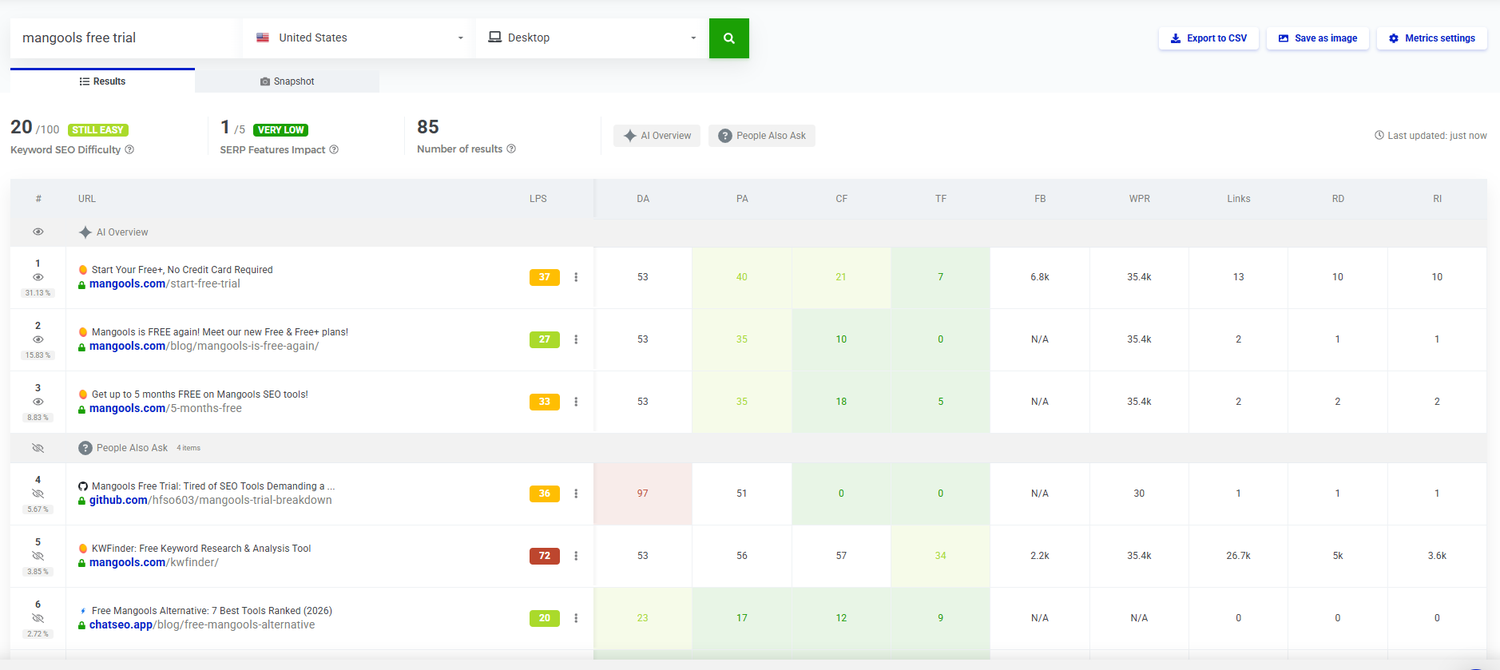Screen dimensions: 1500x670
Task: Open three-dot menu for github.com row
Action: pyautogui.click(x=576, y=494)
